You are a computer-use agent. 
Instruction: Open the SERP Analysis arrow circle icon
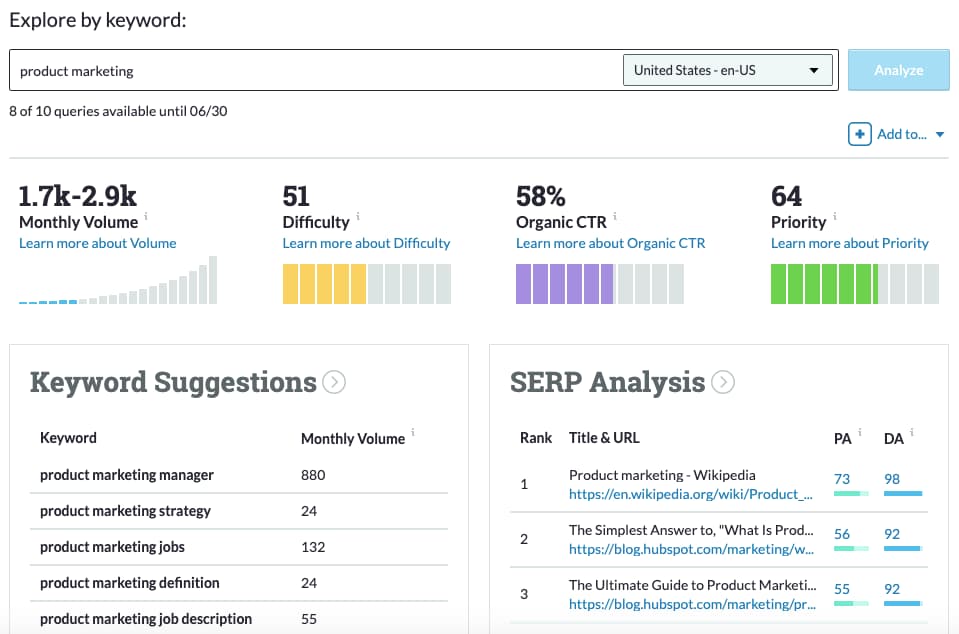click(x=723, y=382)
